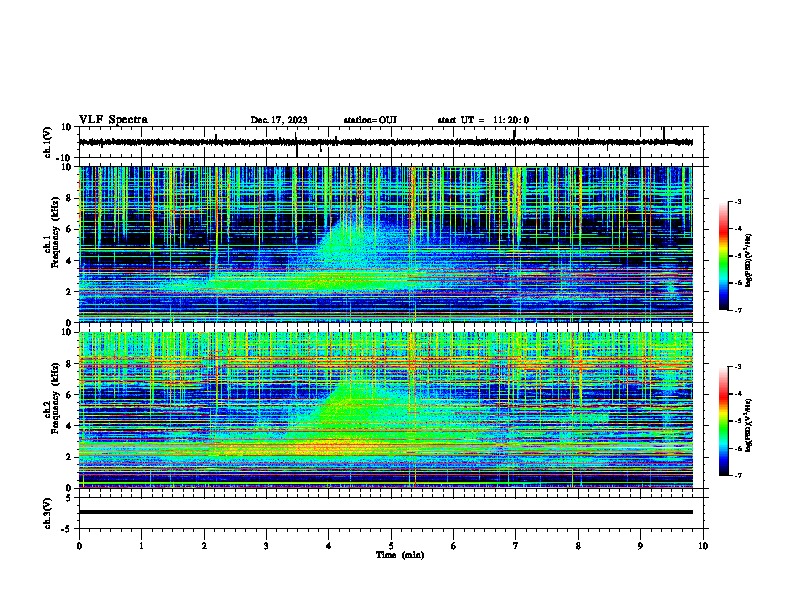Image resolution: width=792 pixels, height=612 pixels.
Task: Click the ch.2 "Frequency (kHz)" axis label
Action: point(55,397)
